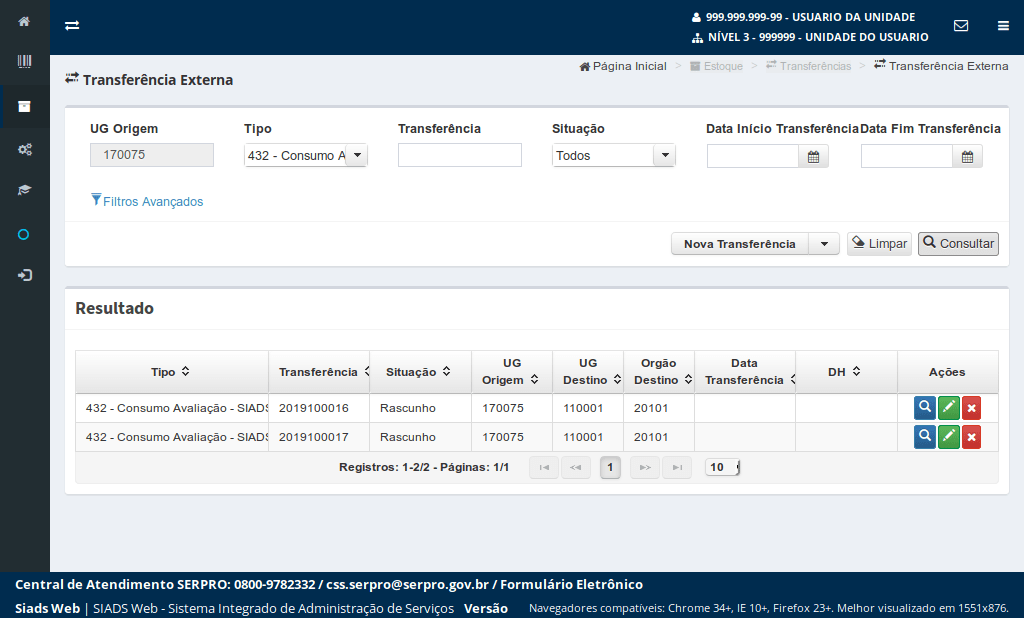
Task: Click Tipo cell in 2019100016 row
Action: pyautogui.click(x=172, y=408)
